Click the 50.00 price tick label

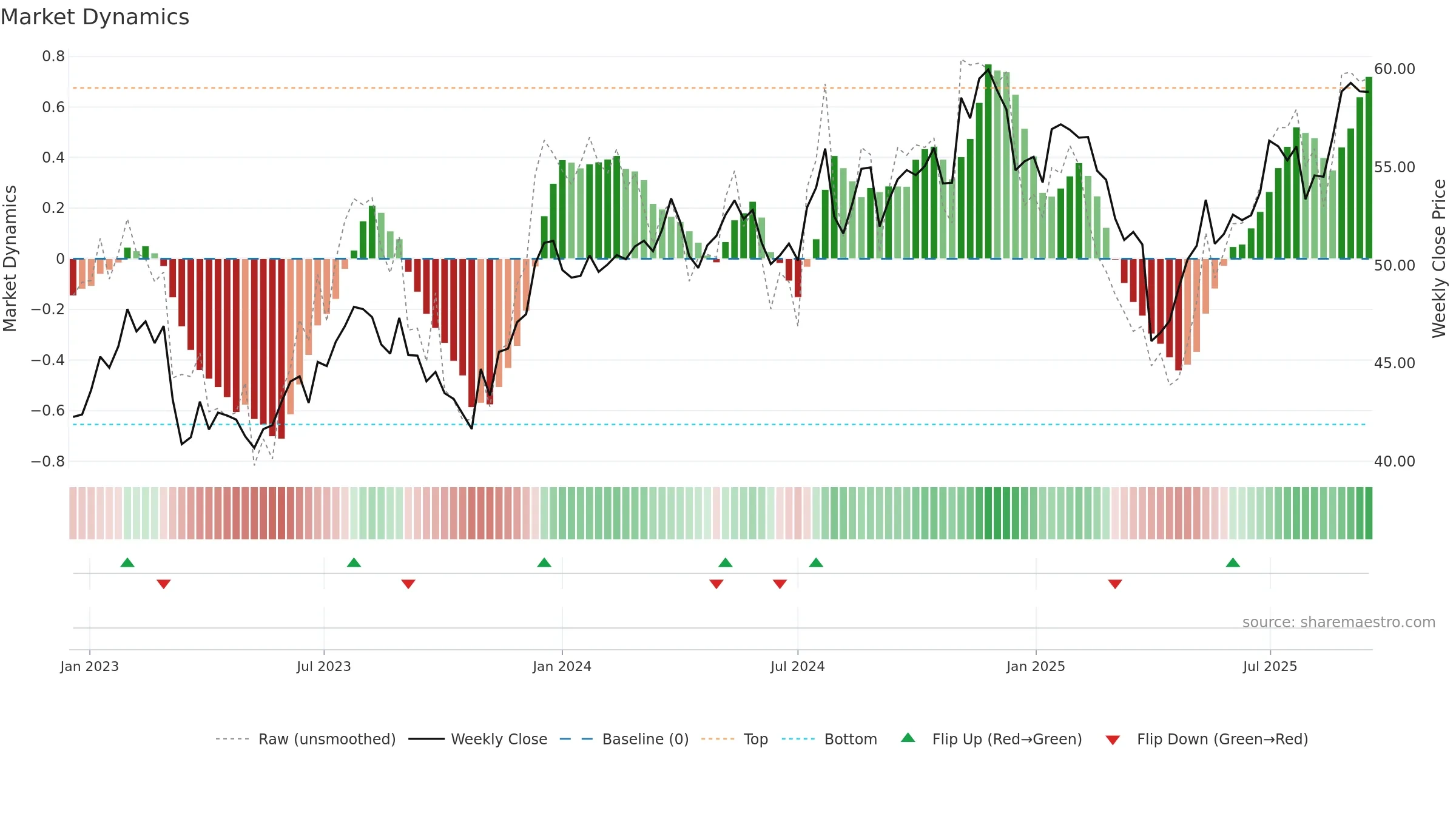1395,266
